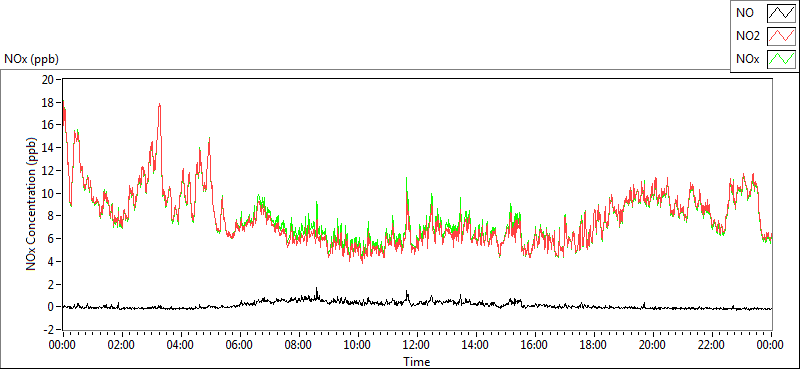800x369 pixels.
Task: Click the 14:00 time axis label
Action: point(476,345)
